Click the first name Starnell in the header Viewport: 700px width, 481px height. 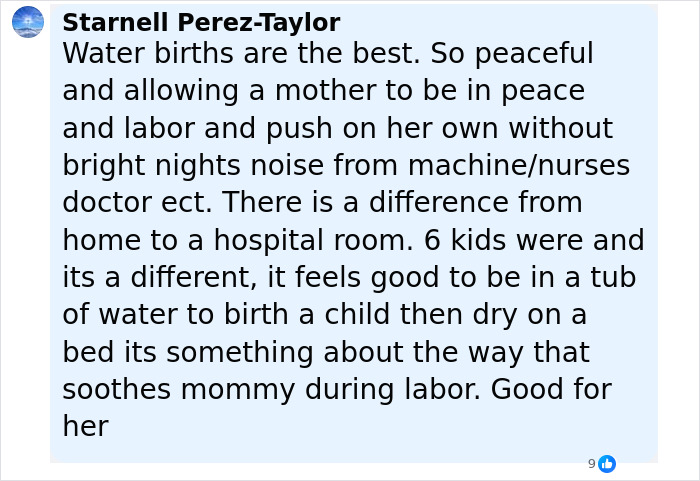[x=115, y=22]
